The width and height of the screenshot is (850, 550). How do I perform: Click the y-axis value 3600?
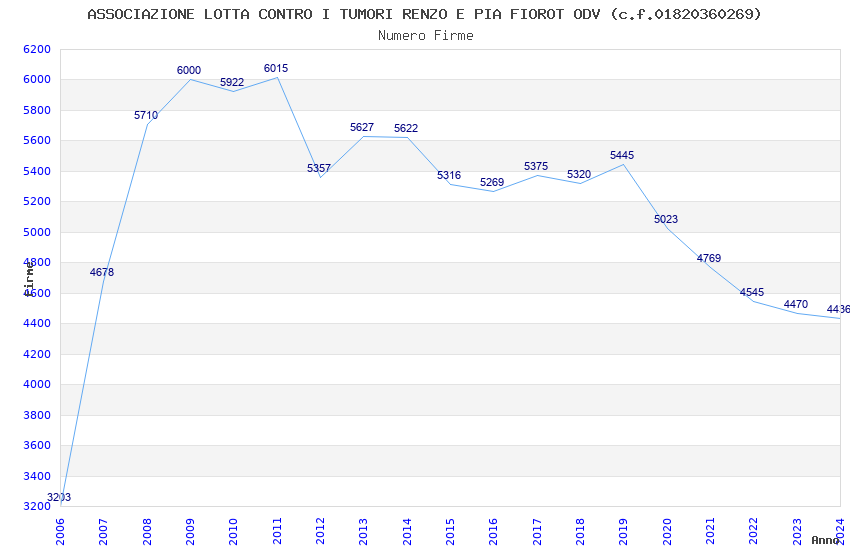coord(37,445)
